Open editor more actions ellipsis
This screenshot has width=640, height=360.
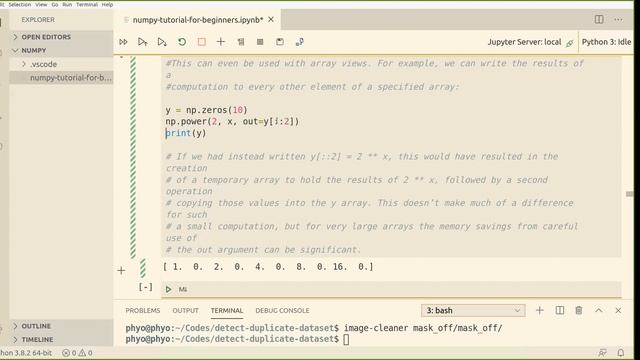coord(618,19)
